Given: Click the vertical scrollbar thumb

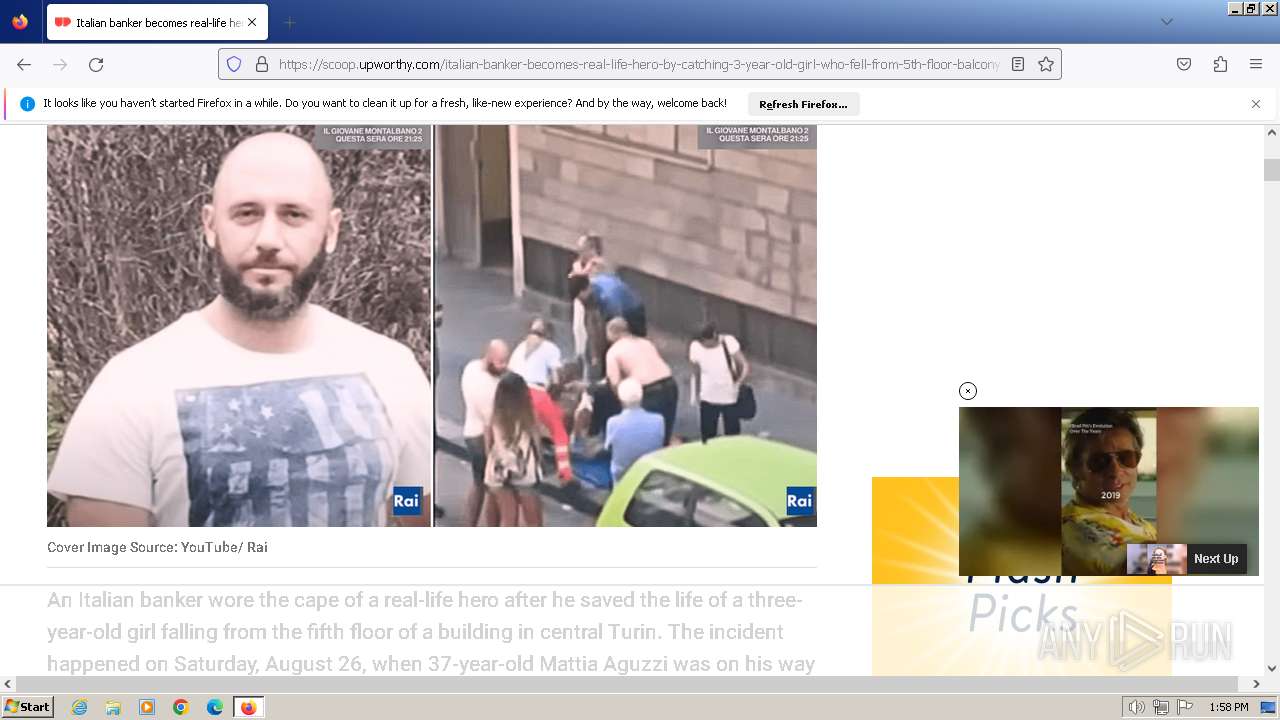Looking at the screenshot, I should click(x=1272, y=170).
